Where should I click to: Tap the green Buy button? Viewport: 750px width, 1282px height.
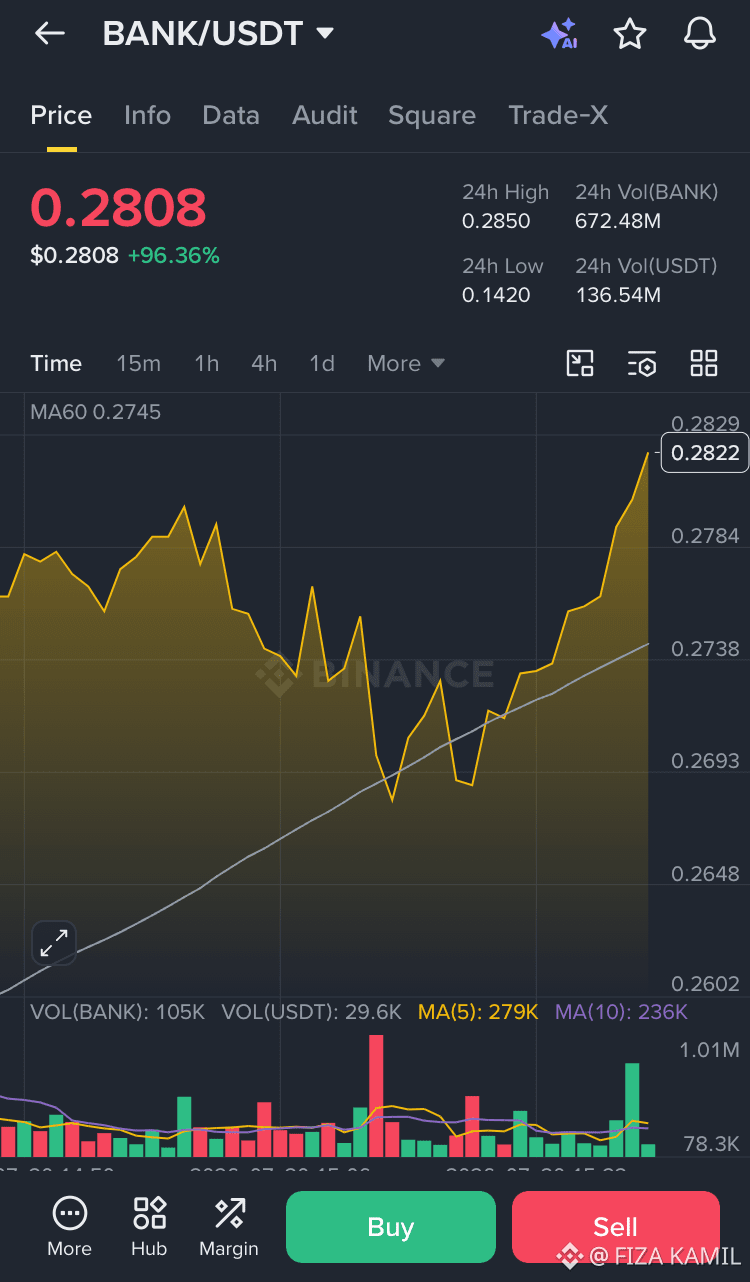click(391, 1227)
